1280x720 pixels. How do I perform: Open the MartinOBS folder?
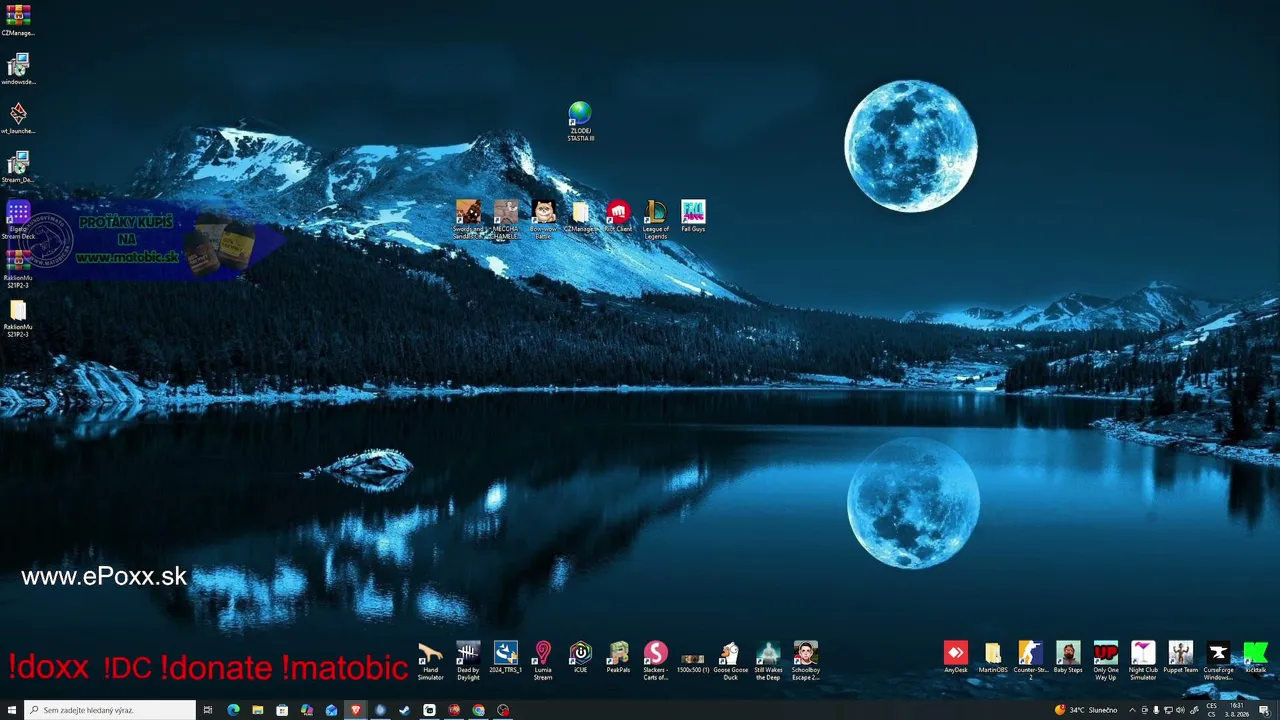coord(993,658)
